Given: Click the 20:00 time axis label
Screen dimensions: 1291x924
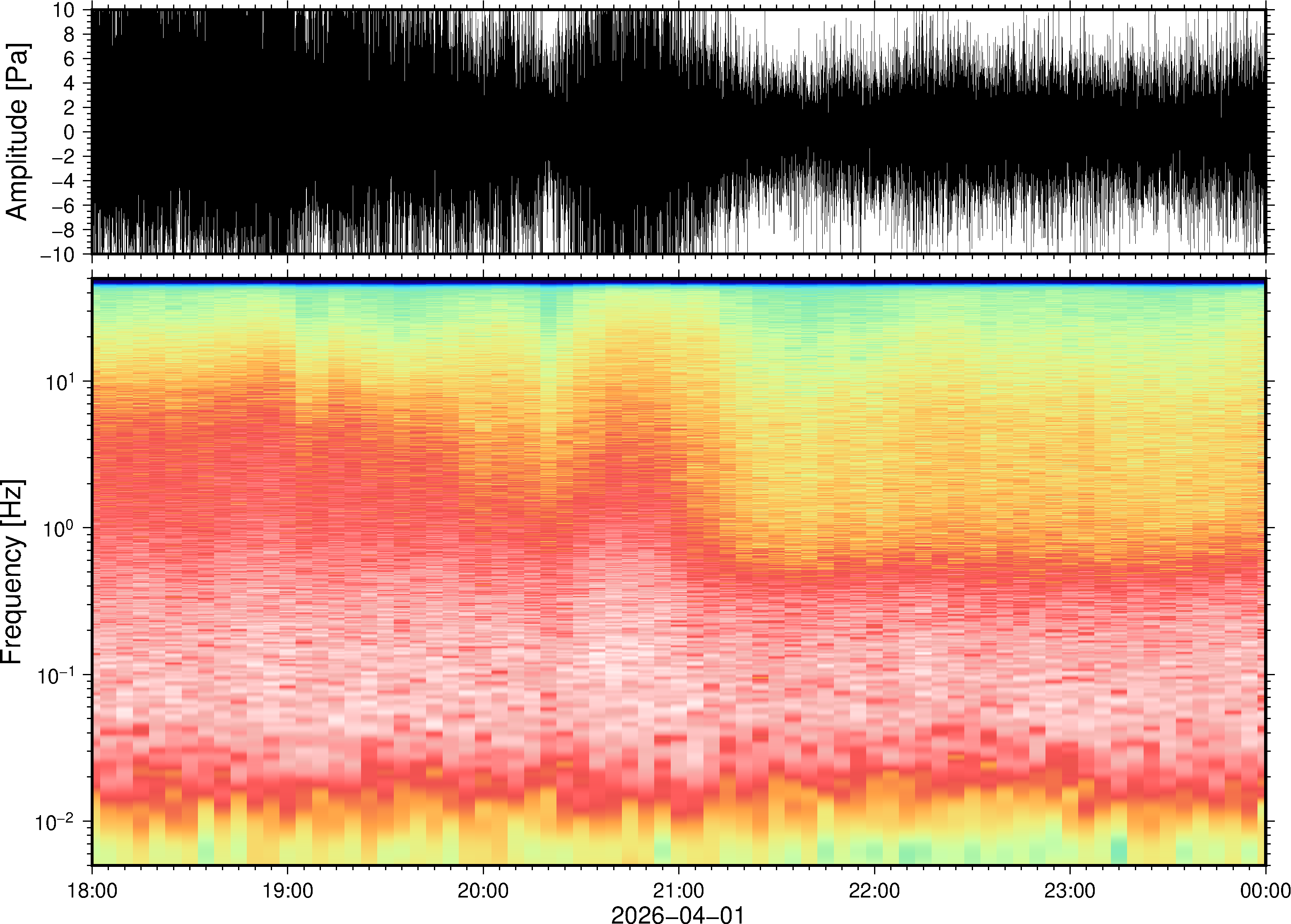Looking at the screenshot, I should (483, 890).
